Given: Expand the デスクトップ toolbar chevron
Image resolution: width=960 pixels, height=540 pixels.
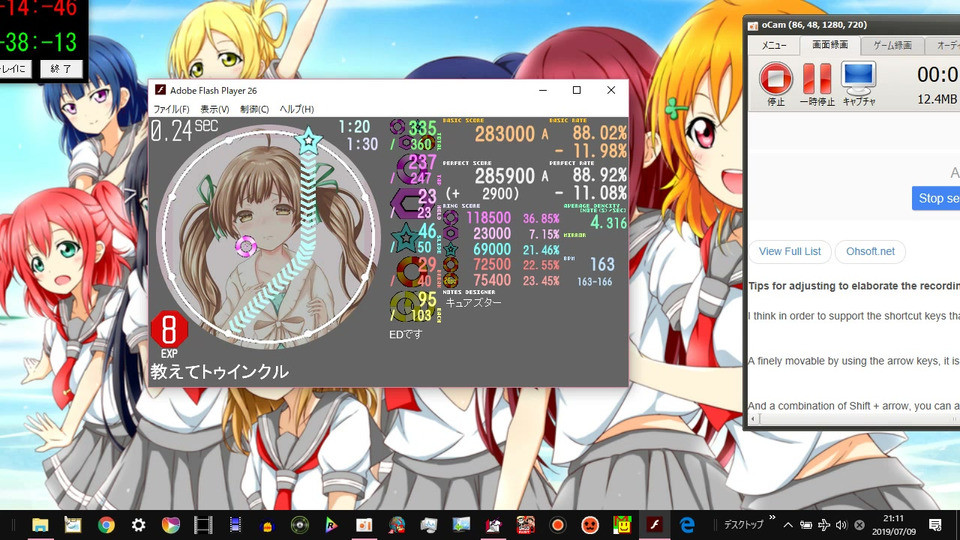Looking at the screenshot, I should pos(772,518).
